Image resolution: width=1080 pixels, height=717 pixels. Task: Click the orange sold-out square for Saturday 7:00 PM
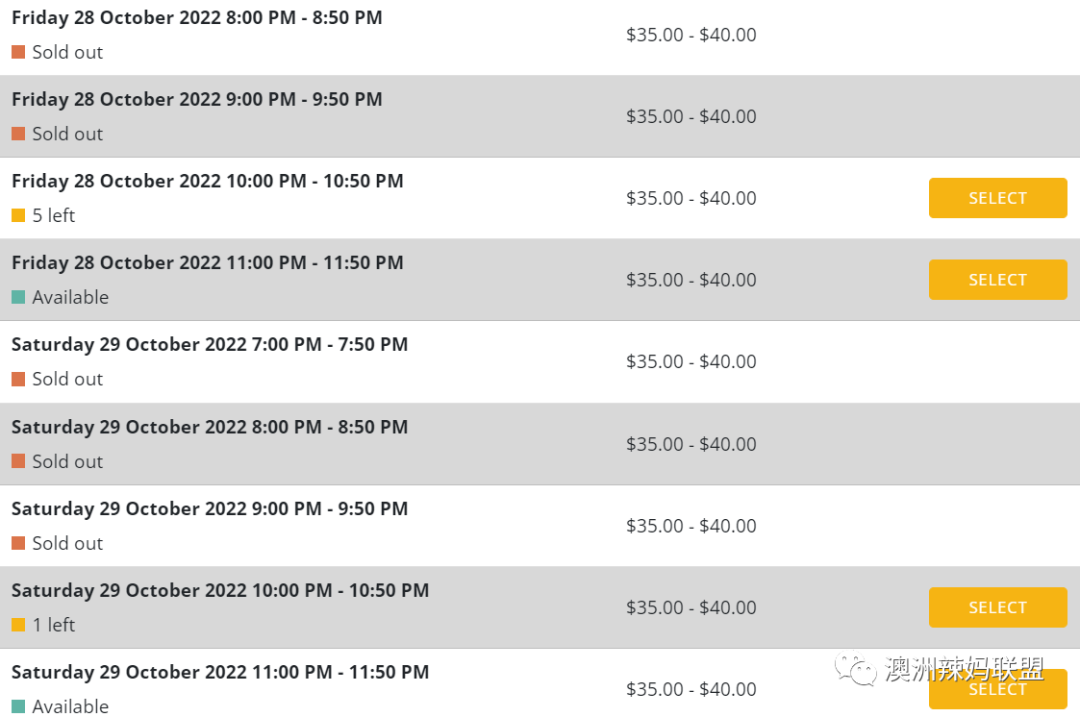(19, 379)
